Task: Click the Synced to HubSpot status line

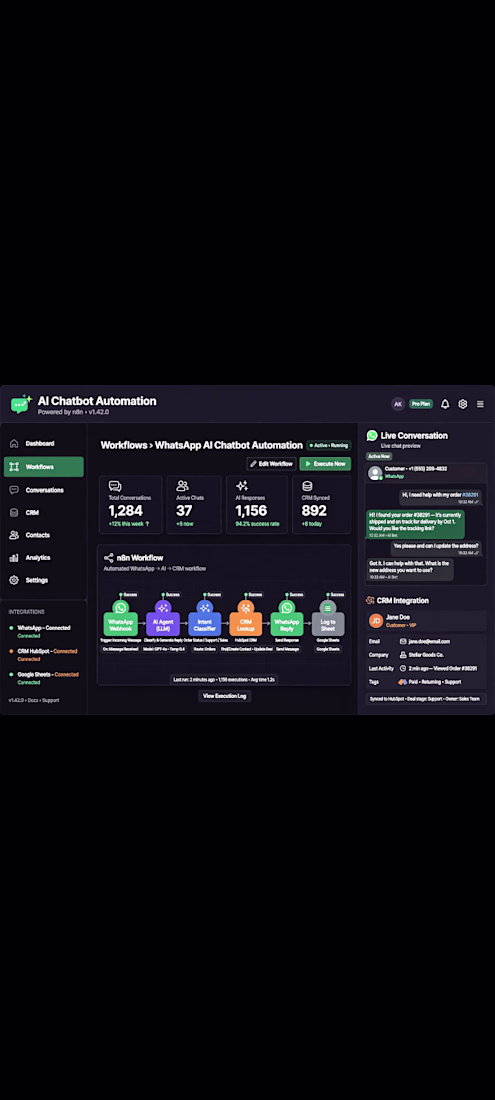Action: click(425, 699)
